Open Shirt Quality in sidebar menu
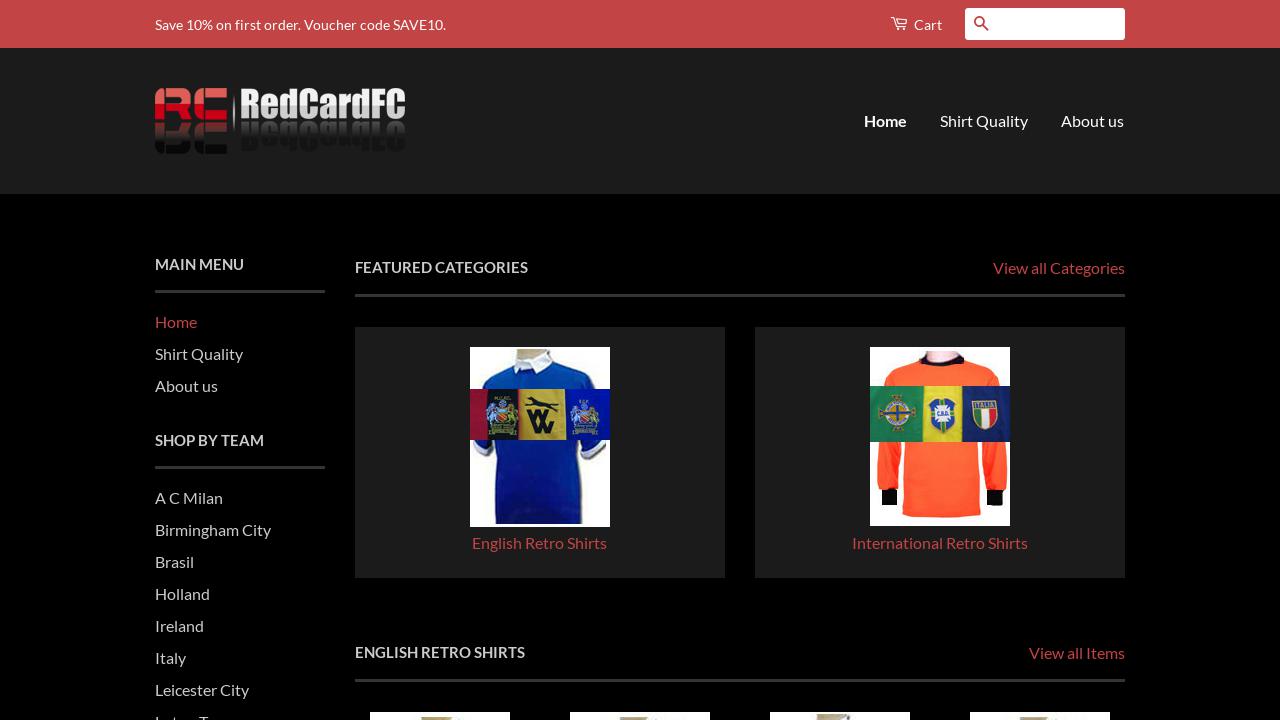 [x=199, y=354]
